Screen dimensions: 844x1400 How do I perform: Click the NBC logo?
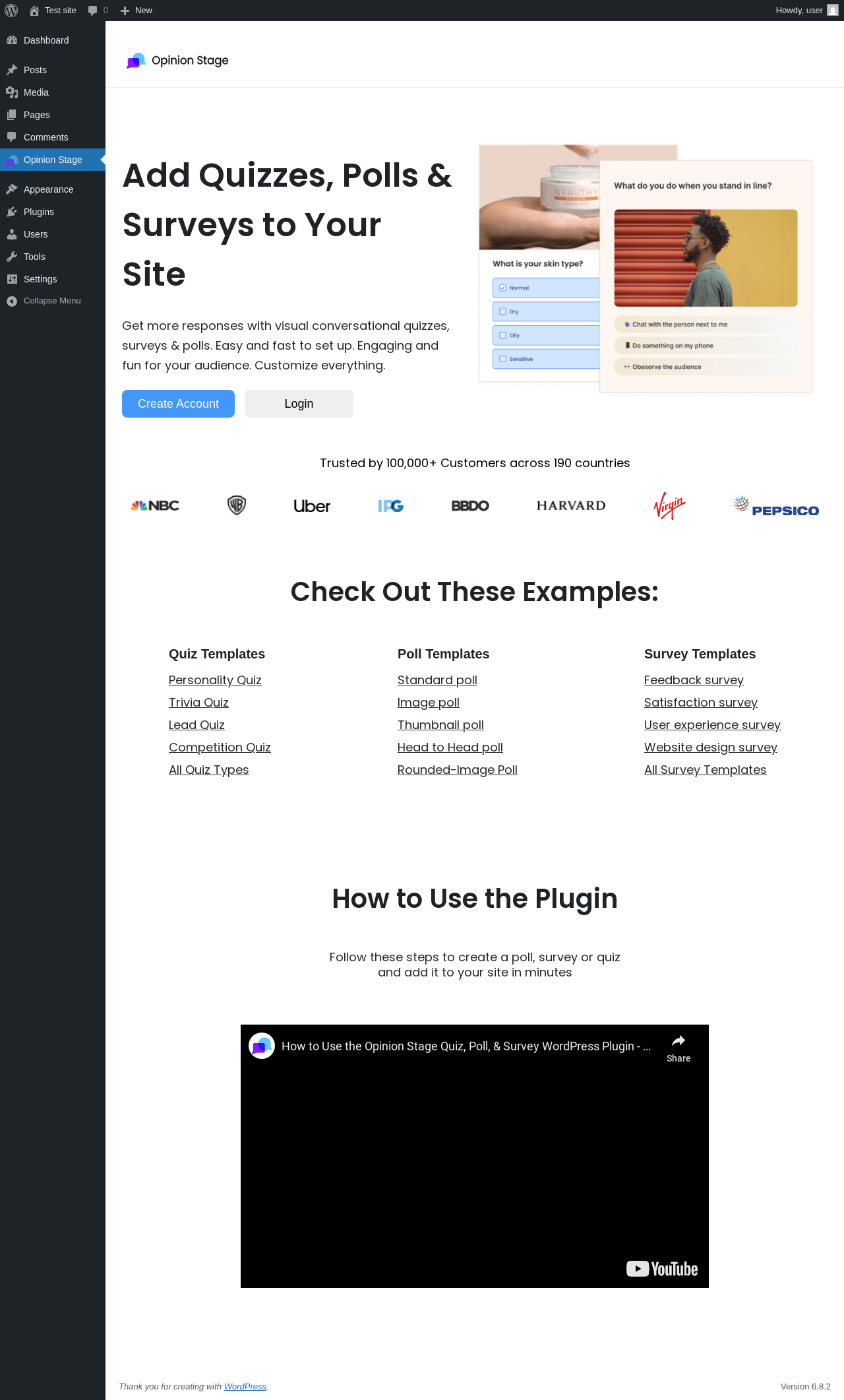click(x=155, y=505)
